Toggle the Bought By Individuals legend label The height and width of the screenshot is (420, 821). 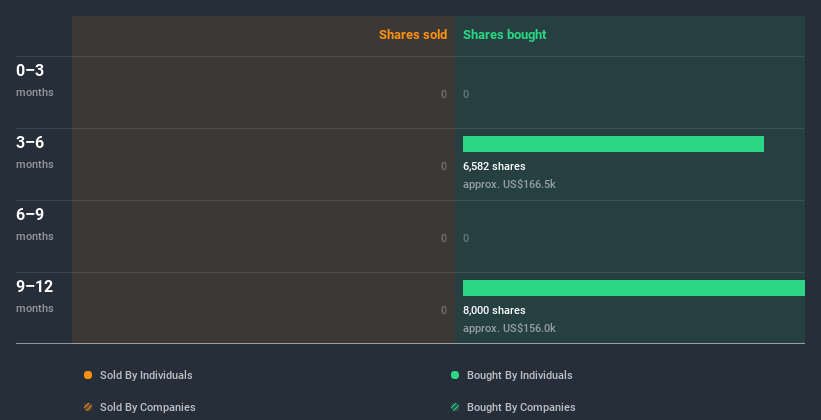[519, 375]
